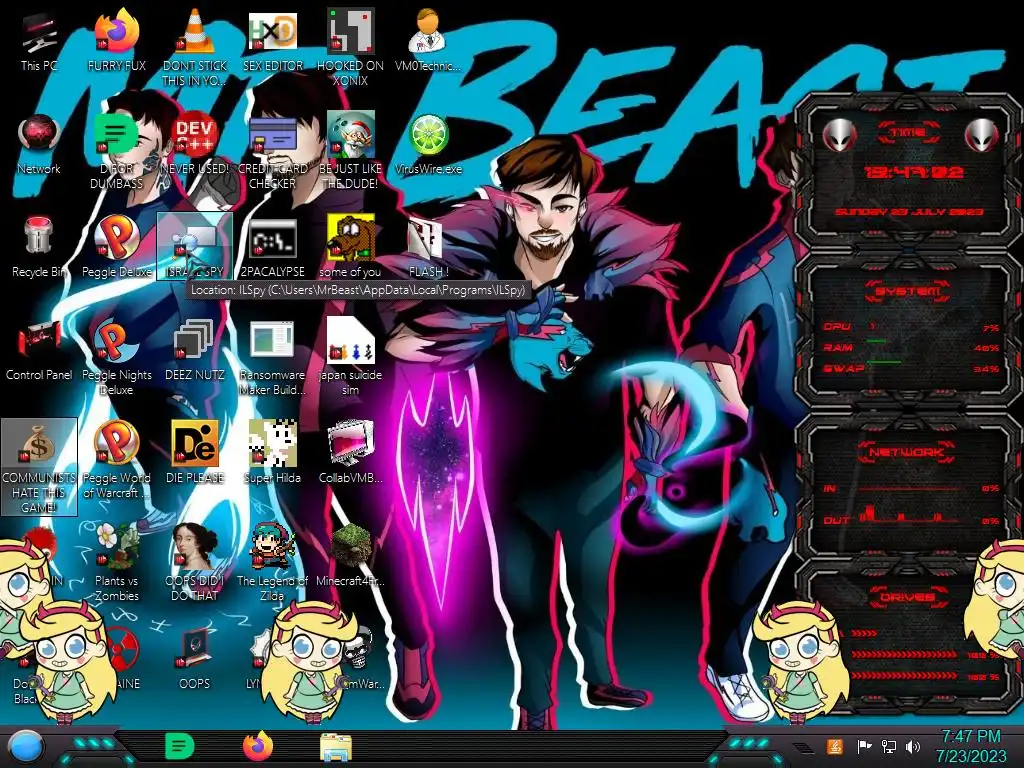Click the orange Java tray icon
The width and height of the screenshot is (1024, 768).
click(834, 746)
